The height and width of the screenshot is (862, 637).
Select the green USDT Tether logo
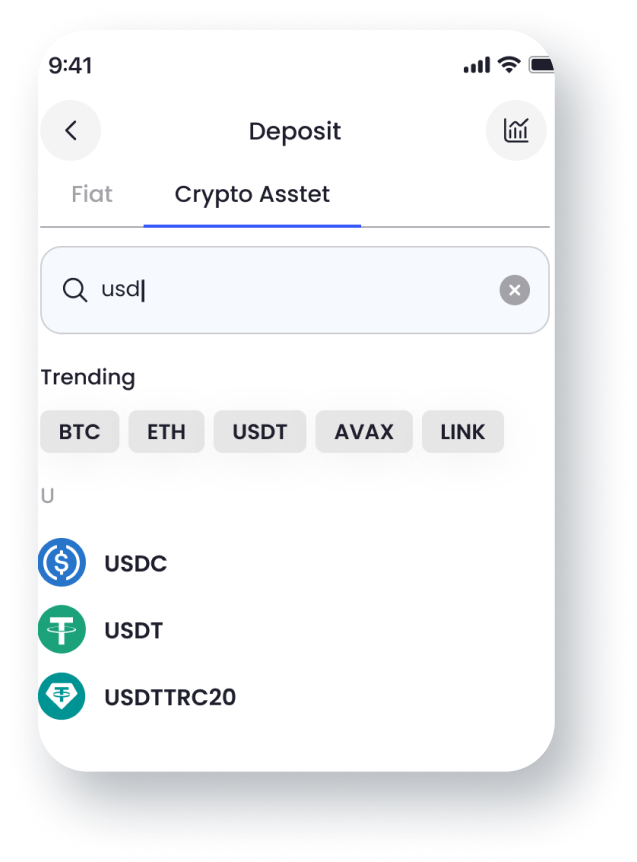[x=62, y=629]
